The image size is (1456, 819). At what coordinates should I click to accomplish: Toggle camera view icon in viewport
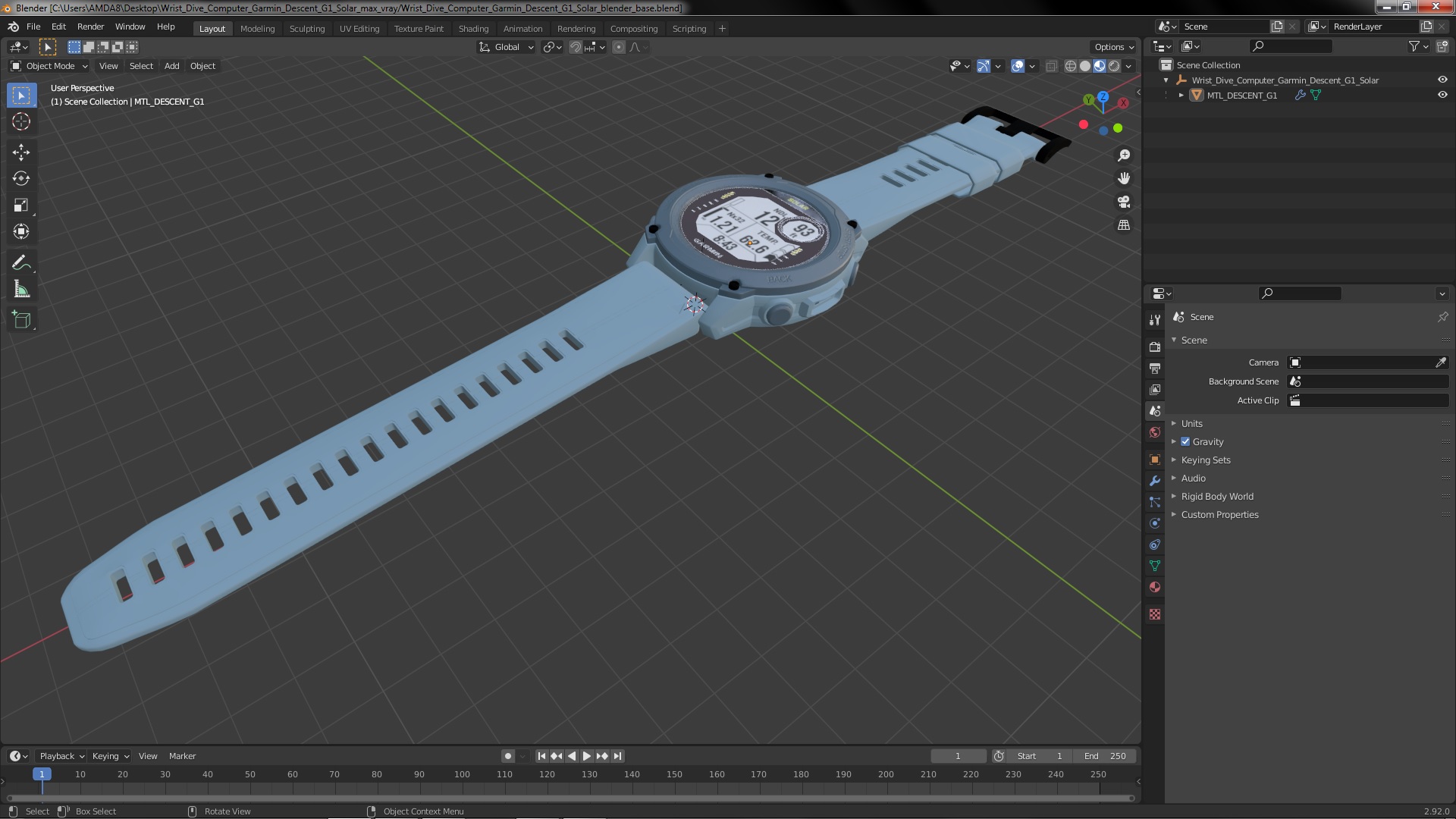[x=1124, y=202]
